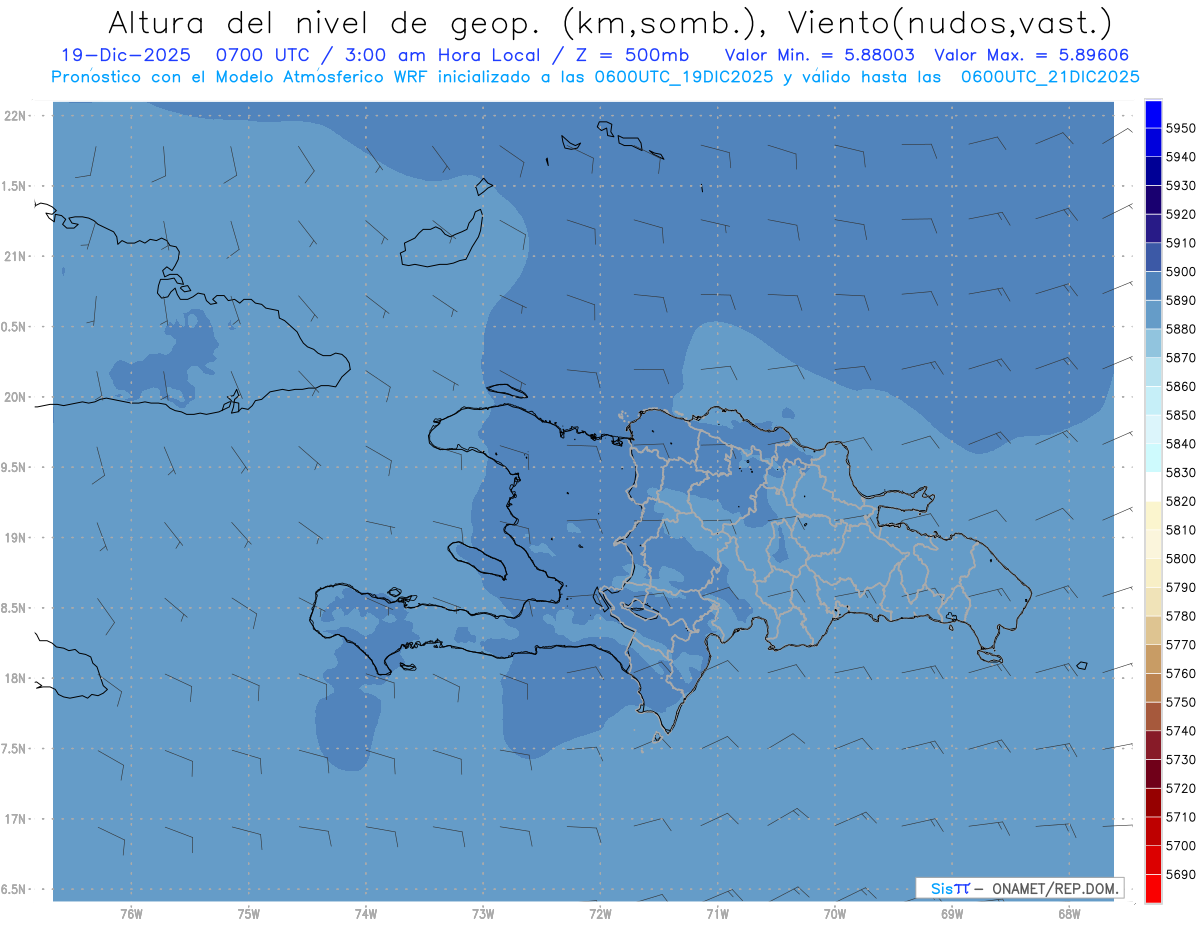1200x927 pixels.
Task: Click the '72W' longitude axis label
Action: pyautogui.click(x=601, y=914)
